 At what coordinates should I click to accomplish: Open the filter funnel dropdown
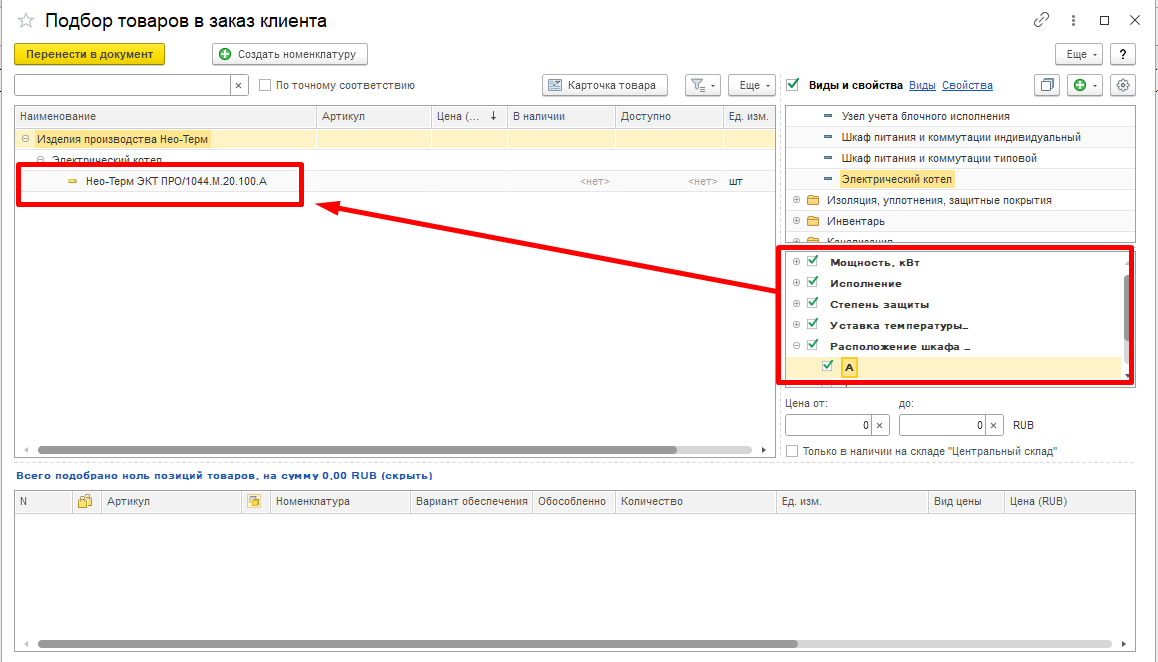[x=702, y=85]
